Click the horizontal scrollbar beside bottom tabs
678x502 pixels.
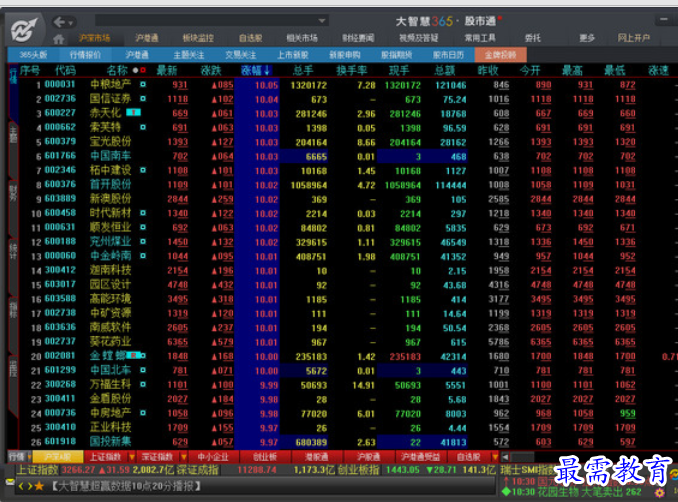click(x=522, y=457)
